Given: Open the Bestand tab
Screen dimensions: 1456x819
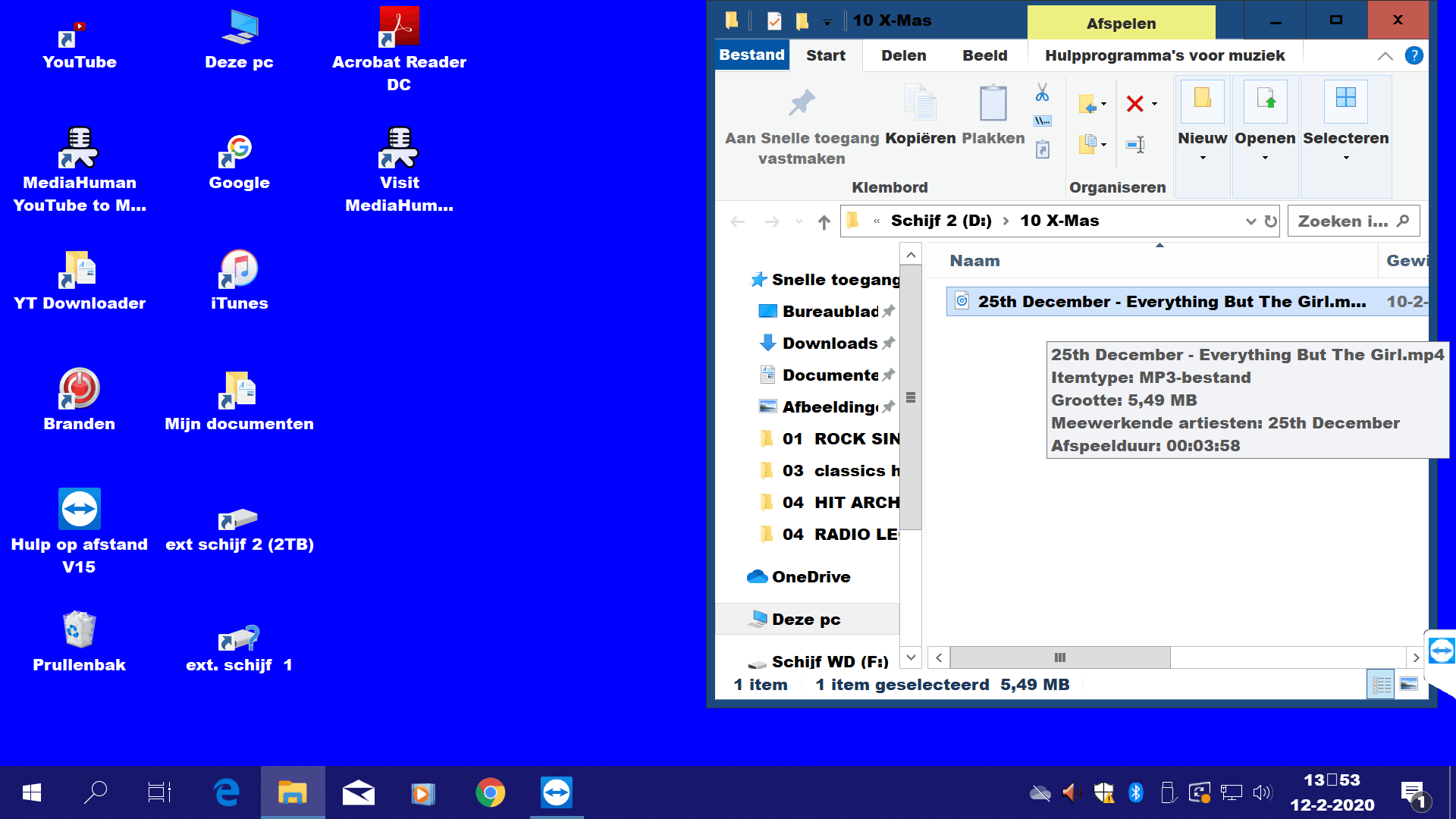Looking at the screenshot, I should (752, 55).
